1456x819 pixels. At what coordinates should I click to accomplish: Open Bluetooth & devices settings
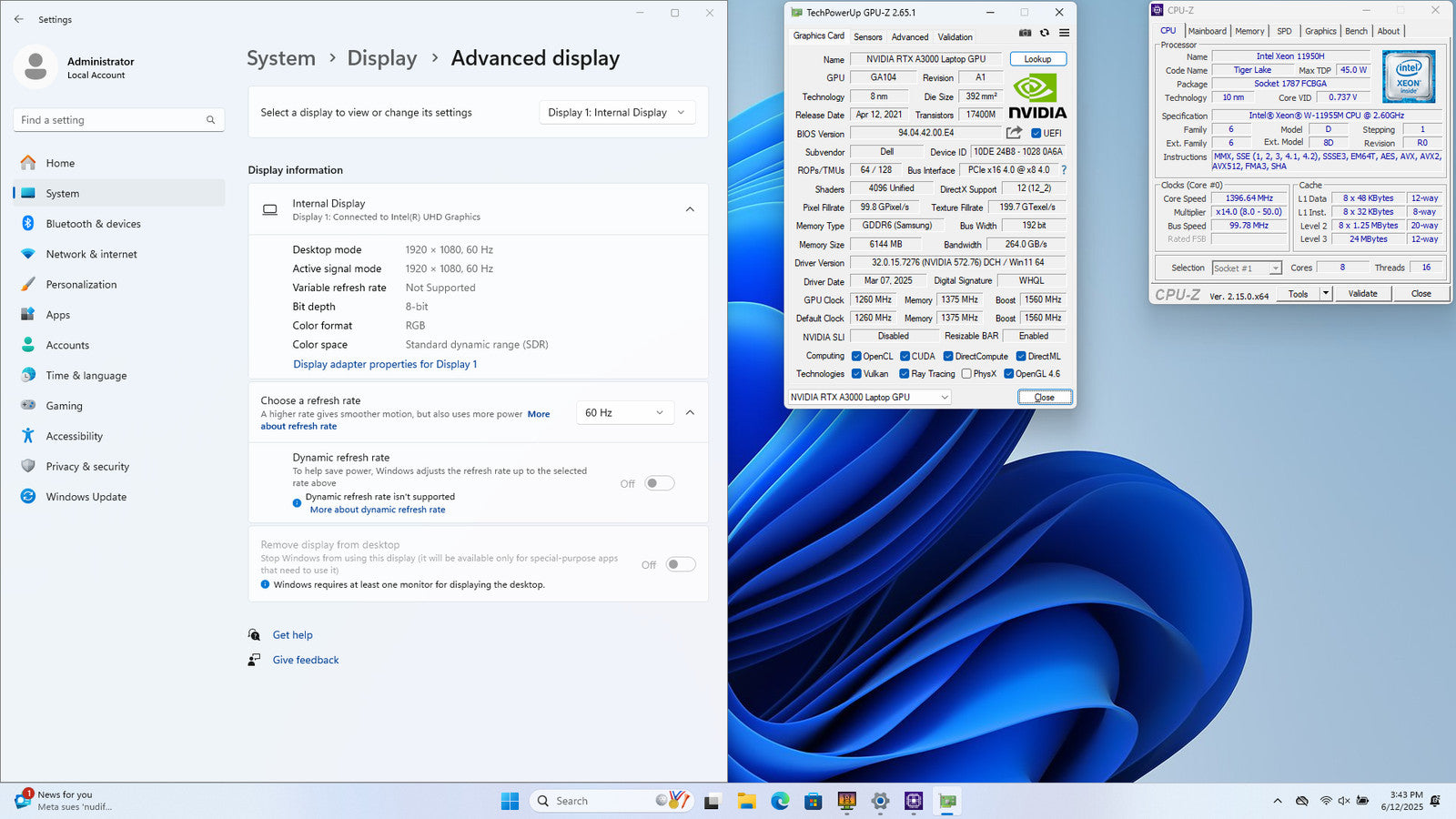118,224
